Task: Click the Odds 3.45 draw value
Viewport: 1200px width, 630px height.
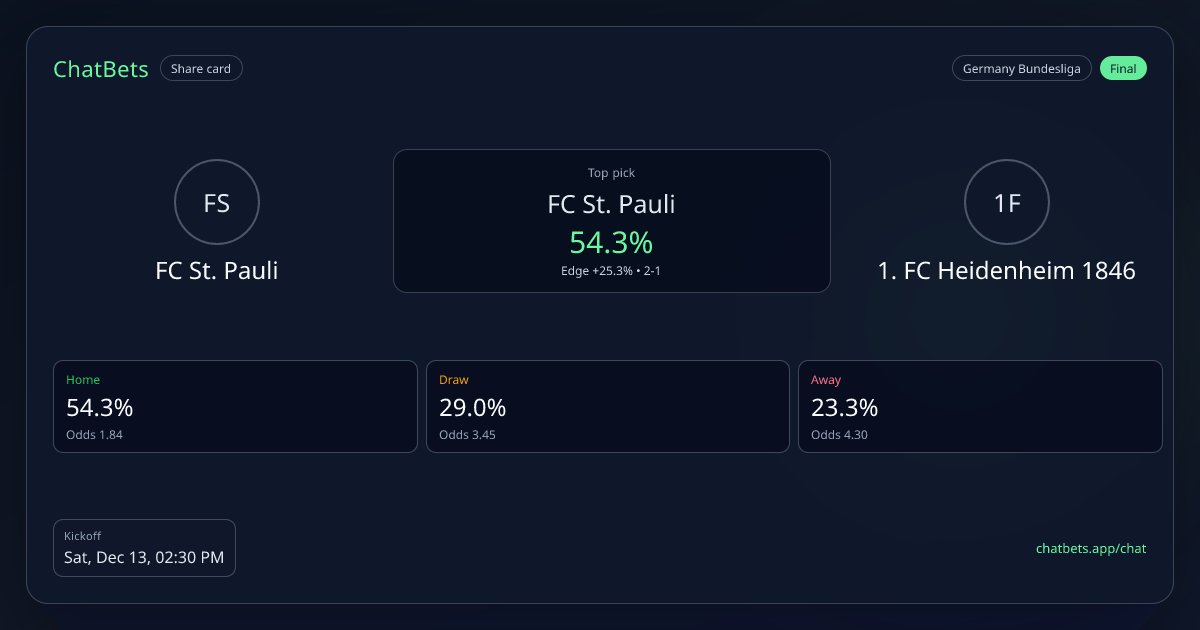Action: coord(467,435)
